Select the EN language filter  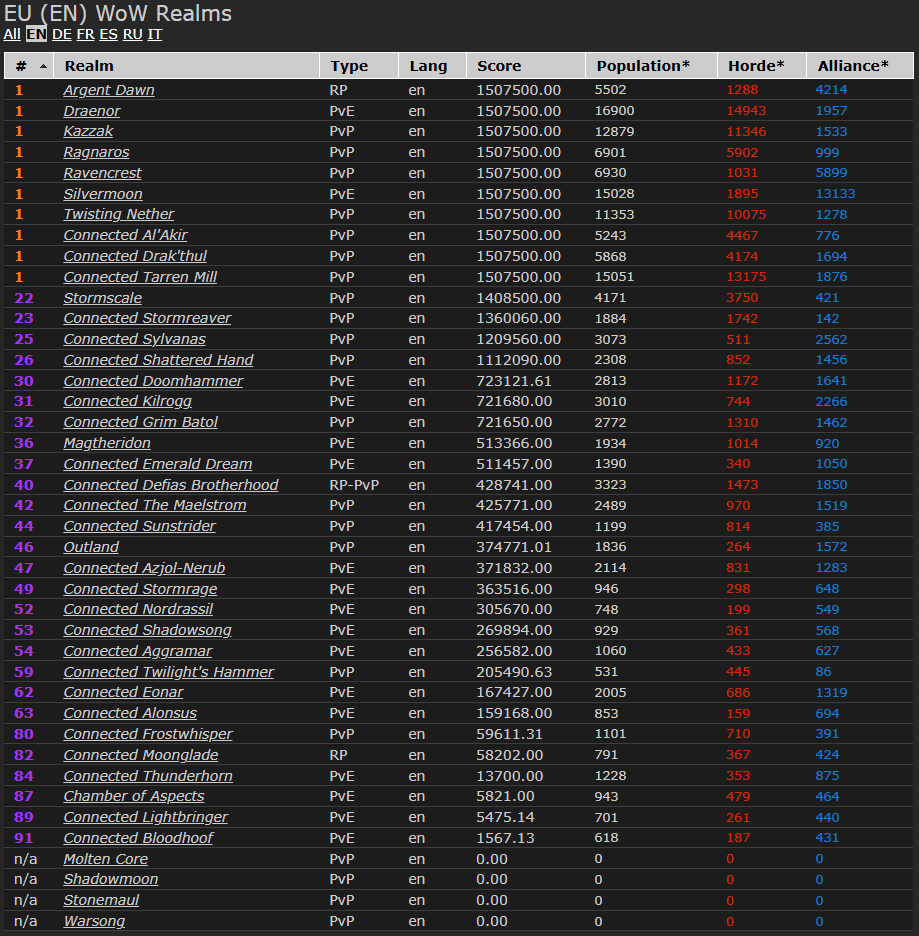36,34
